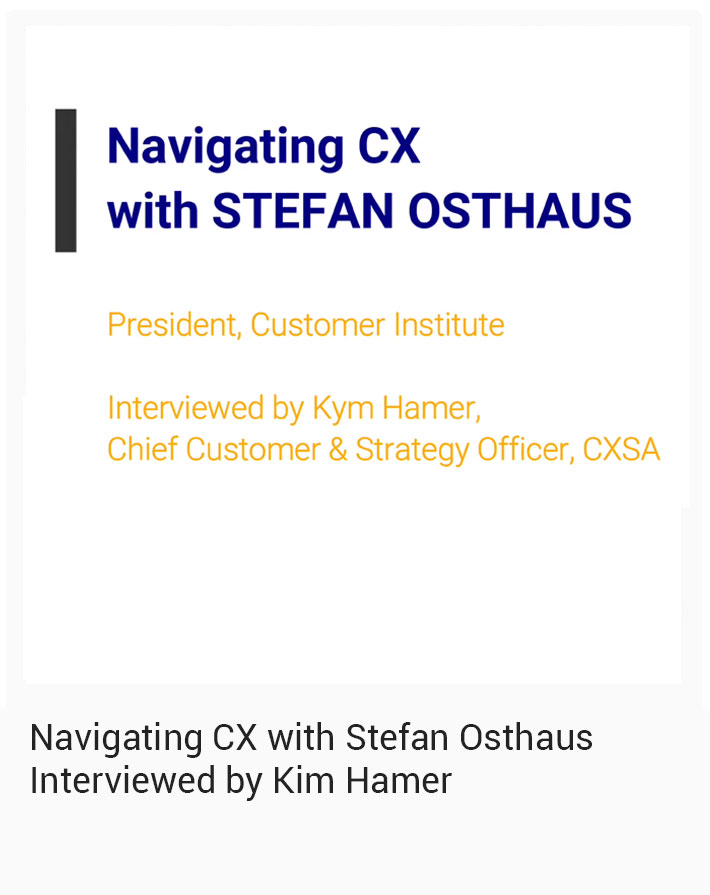This screenshot has width=710, height=895.
Task: Click the black vertical bar beside the heading
Action: (x=66, y=180)
